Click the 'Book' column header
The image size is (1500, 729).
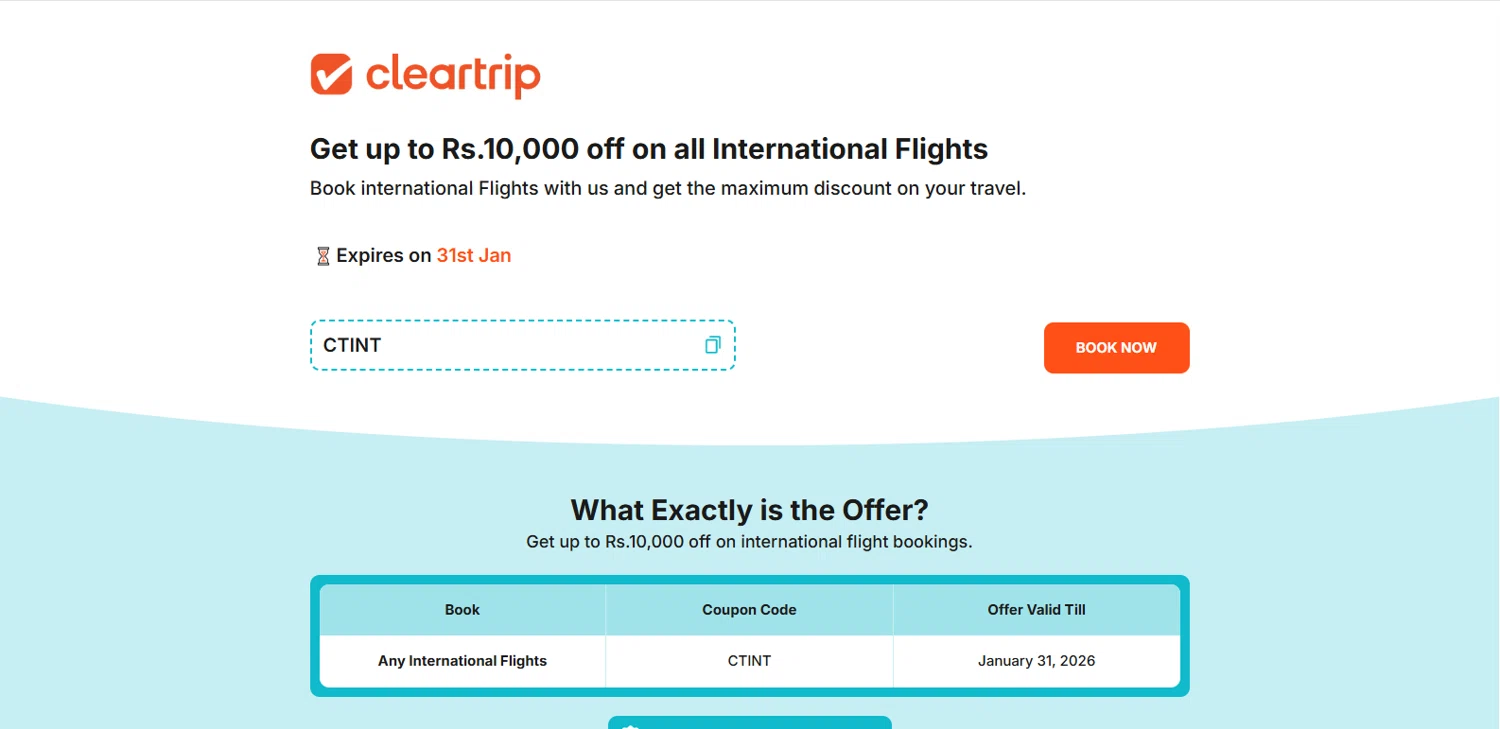[x=462, y=610]
